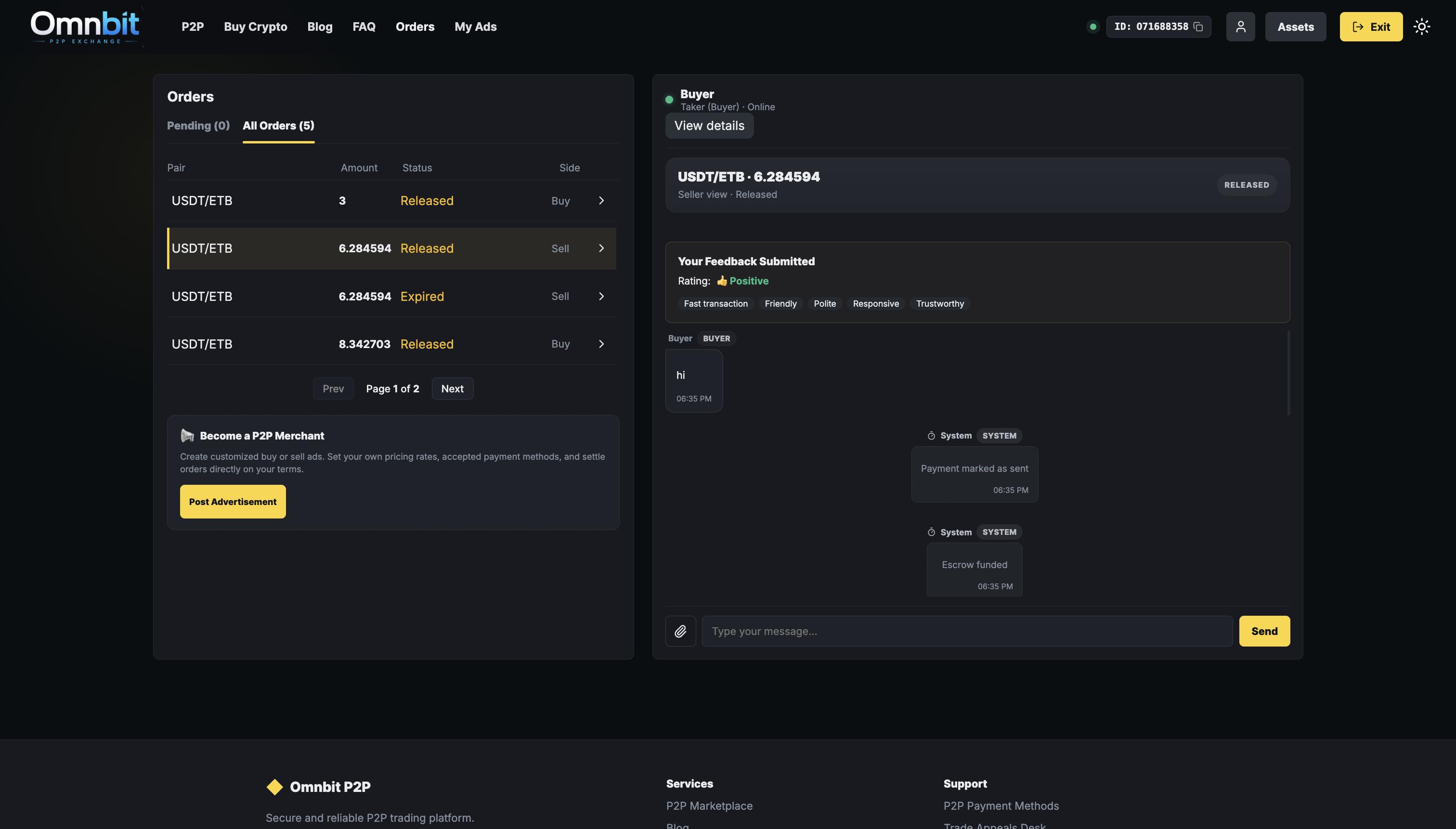Click the BUYER role badge in chat
The height and width of the screenshot is (829, 1456).
click(x=716, y=338)
